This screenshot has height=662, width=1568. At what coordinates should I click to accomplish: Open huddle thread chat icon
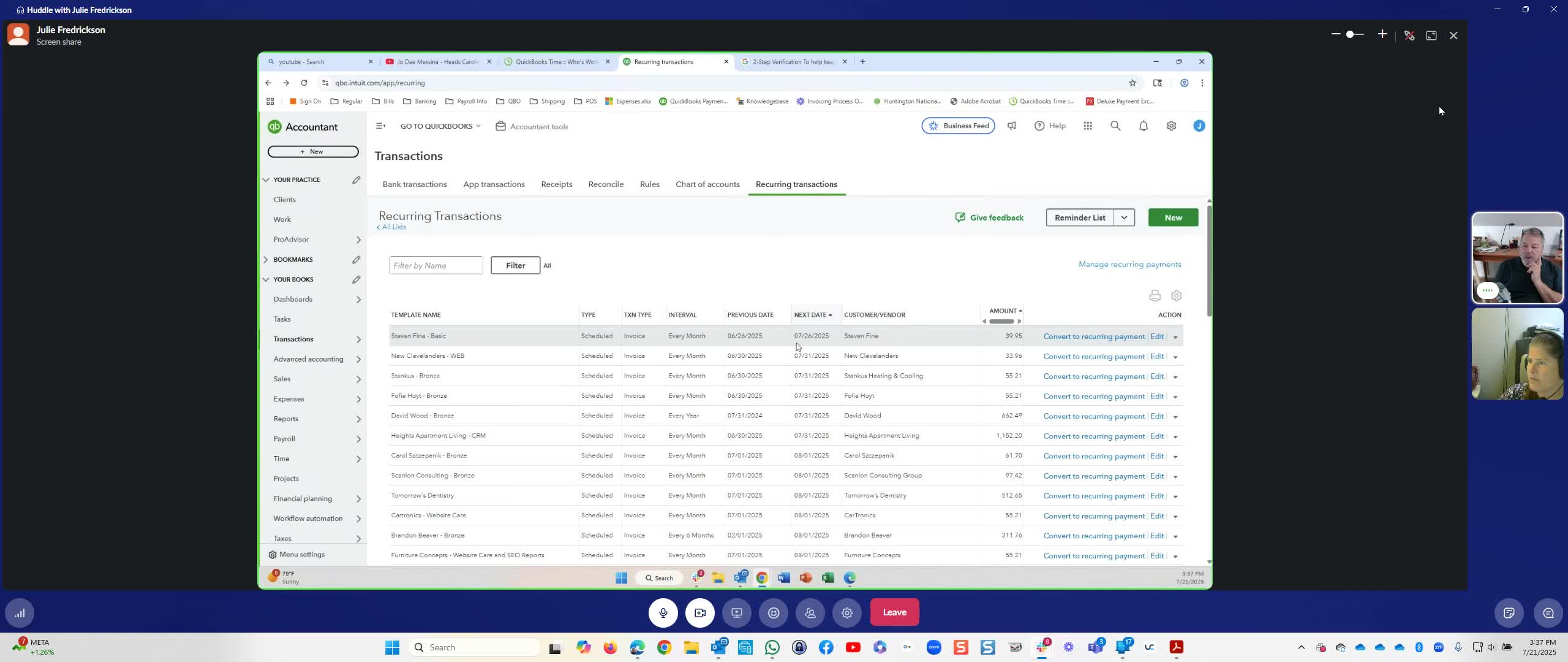click(1548, 613)
